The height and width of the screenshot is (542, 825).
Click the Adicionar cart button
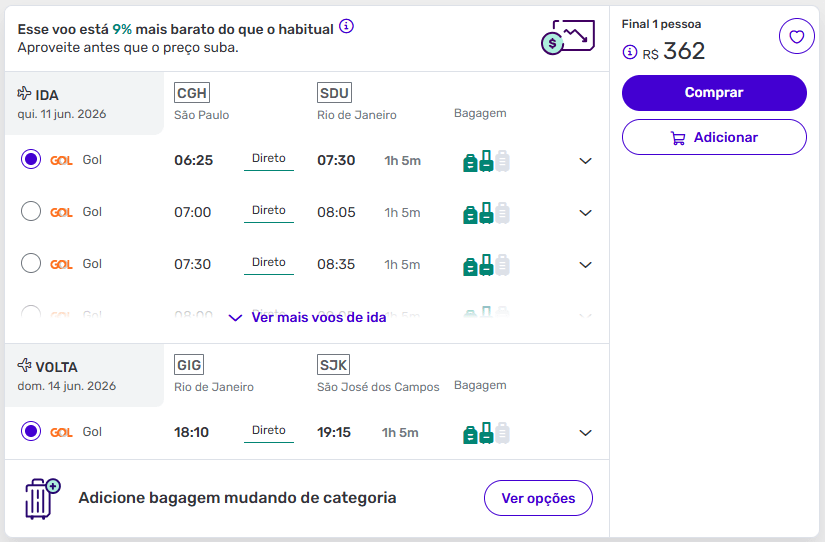[x=714, y=138]
